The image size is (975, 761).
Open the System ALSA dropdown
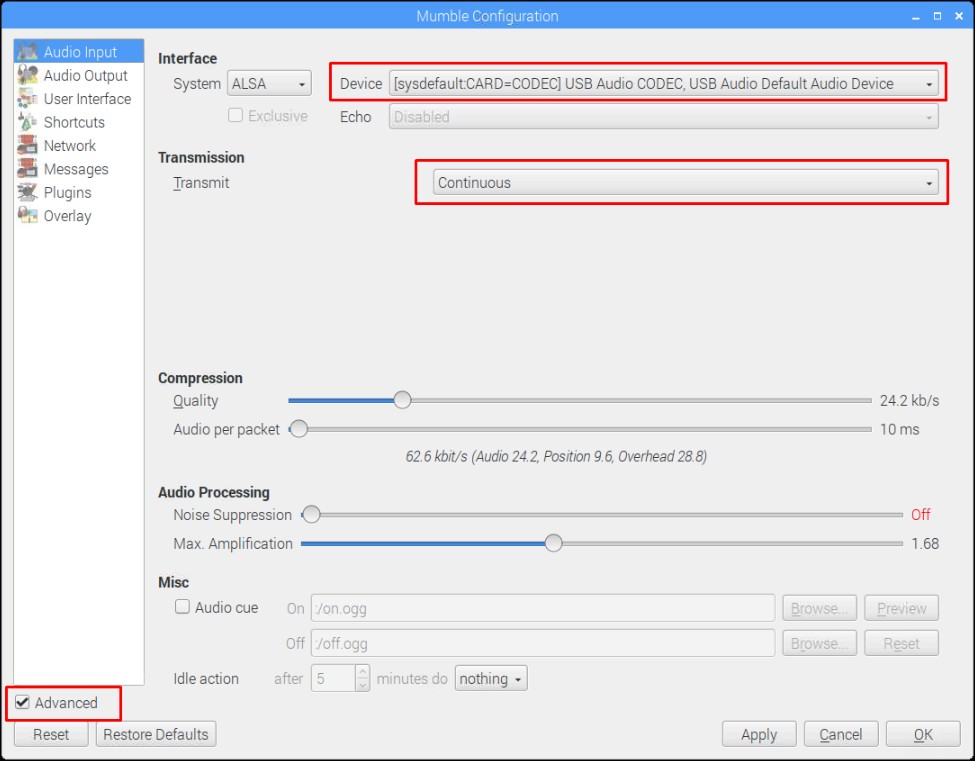(269, 83)
